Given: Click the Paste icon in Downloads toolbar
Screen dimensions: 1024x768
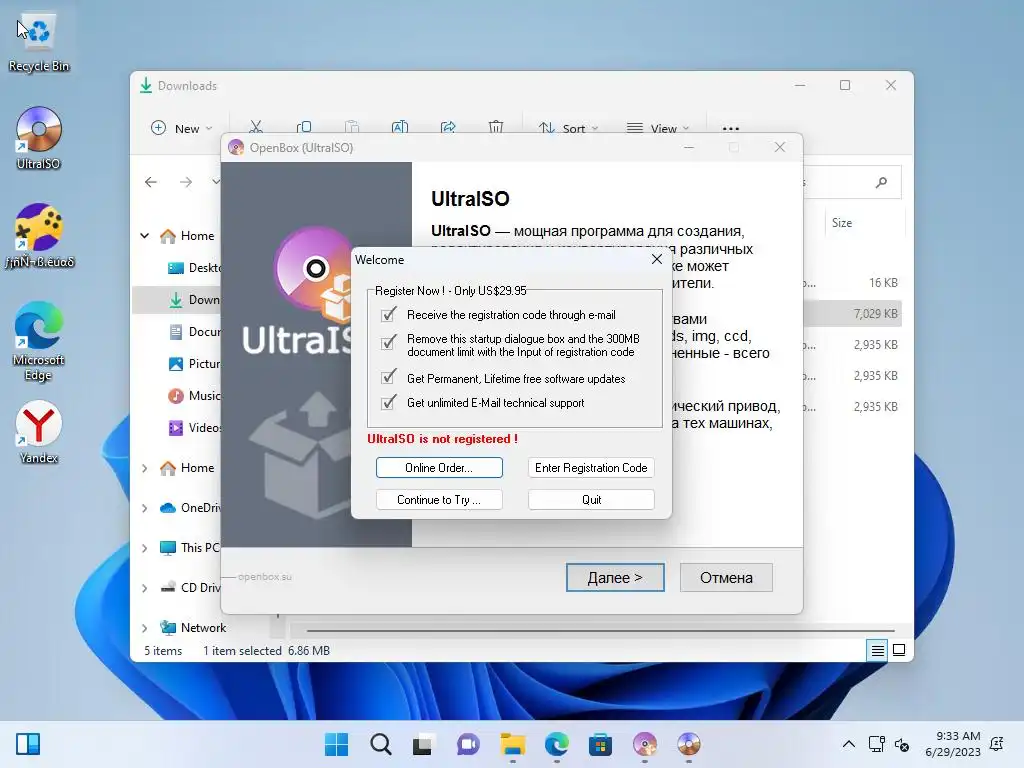Looking at the screenshot, I should [352, 127].
